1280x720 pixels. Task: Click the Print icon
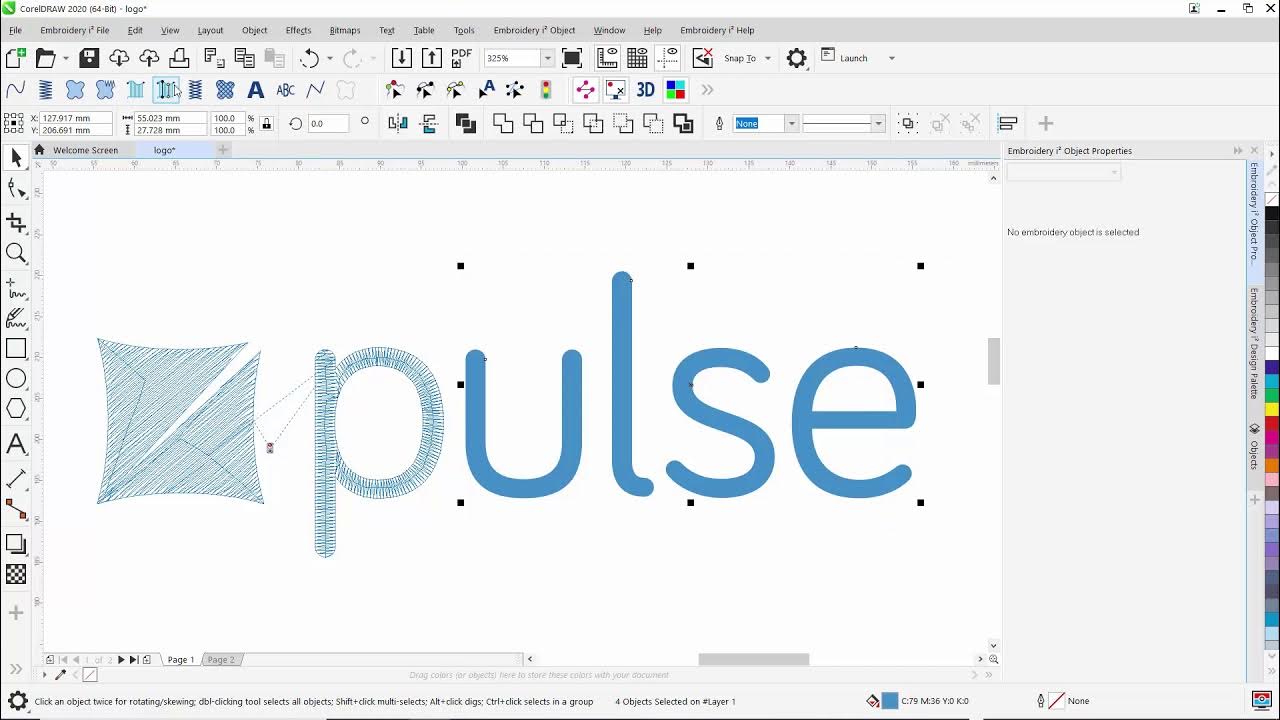[x=179, y=58]
